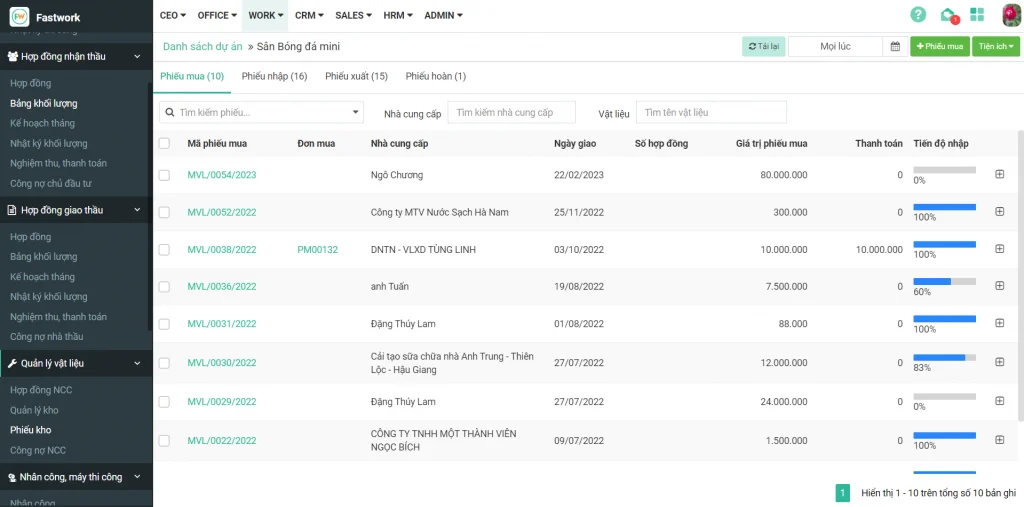
Task: Open the Tìm kiếm phiếu dropdown arrow
Action: coord(356,112)
